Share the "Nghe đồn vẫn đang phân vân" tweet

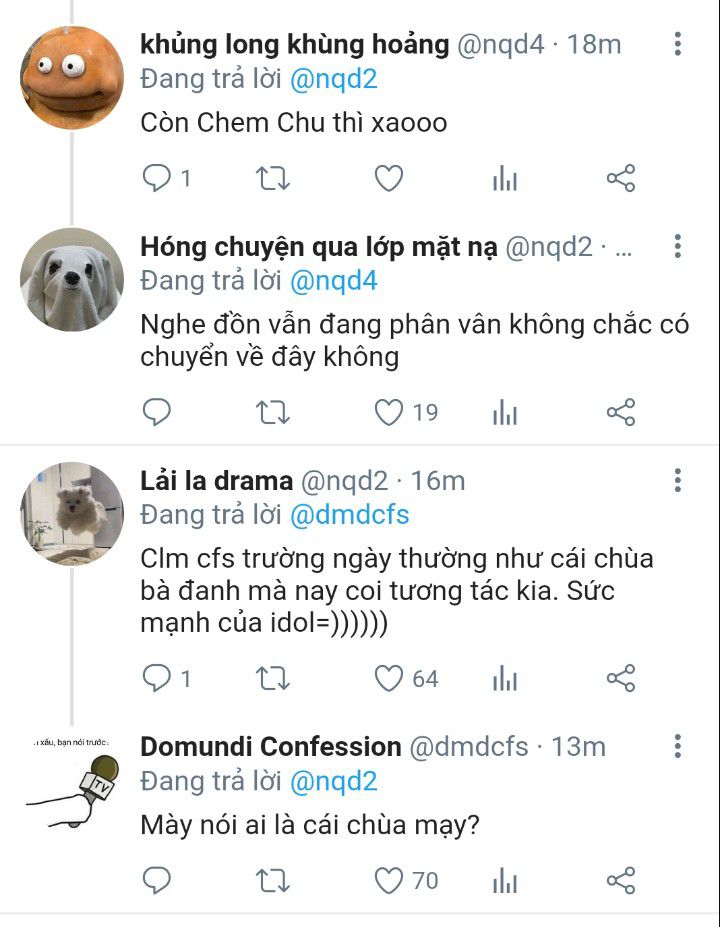click(621, 412)
